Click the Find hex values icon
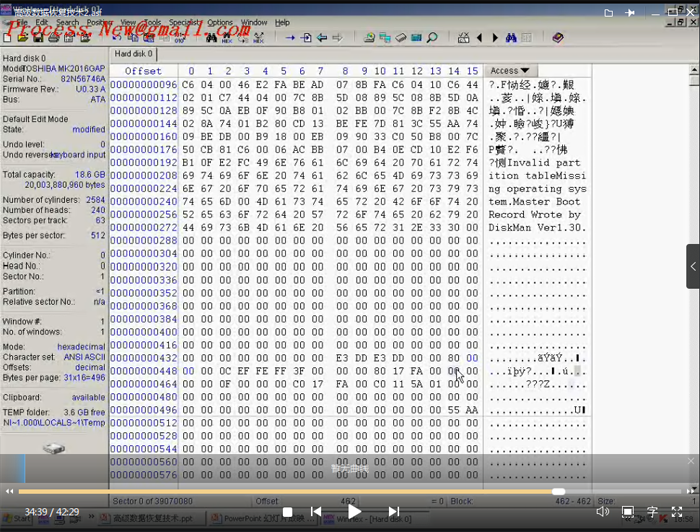 click(x=227, y=38)
